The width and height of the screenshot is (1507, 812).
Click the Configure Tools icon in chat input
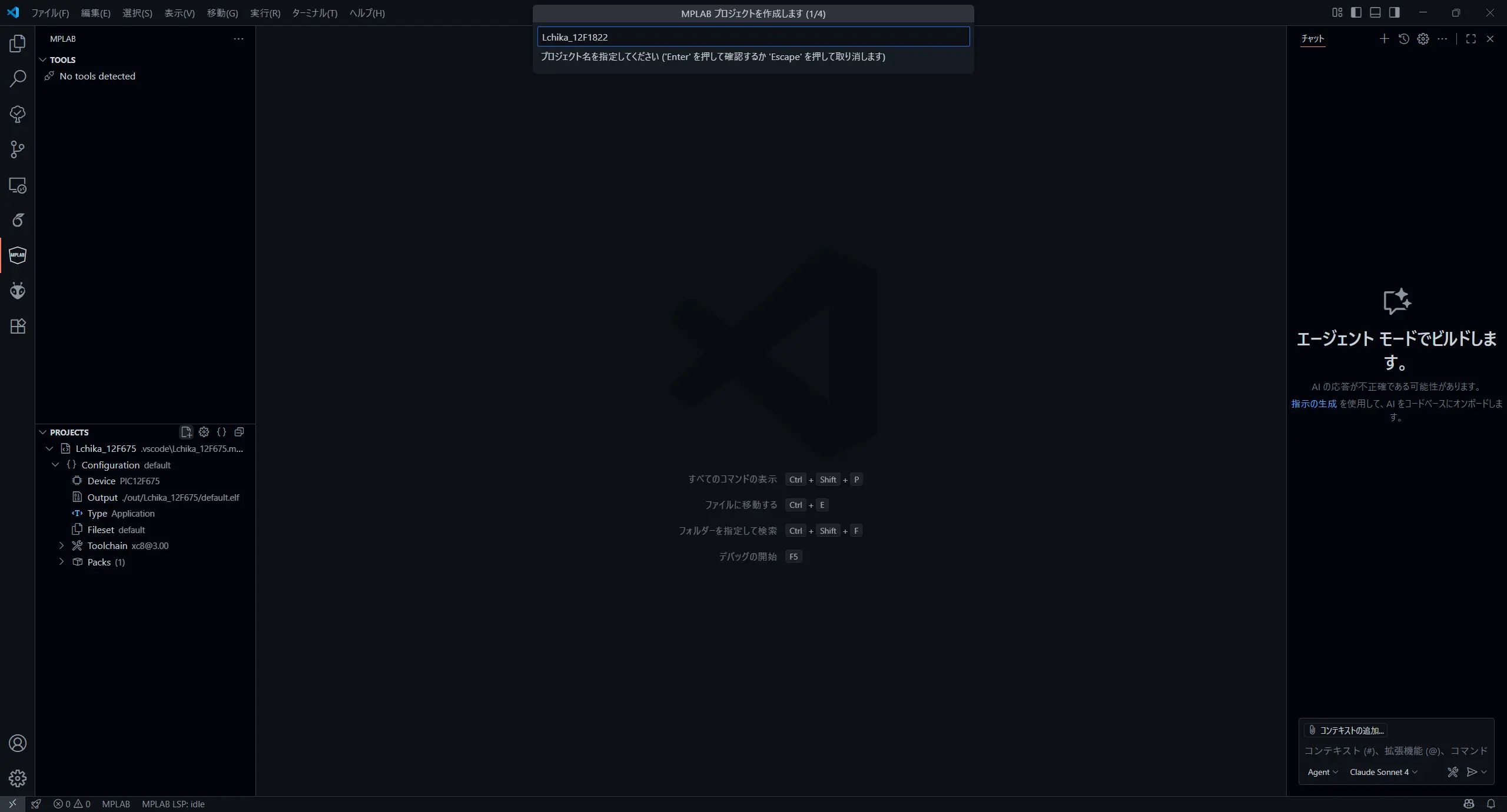(1453, 772)
